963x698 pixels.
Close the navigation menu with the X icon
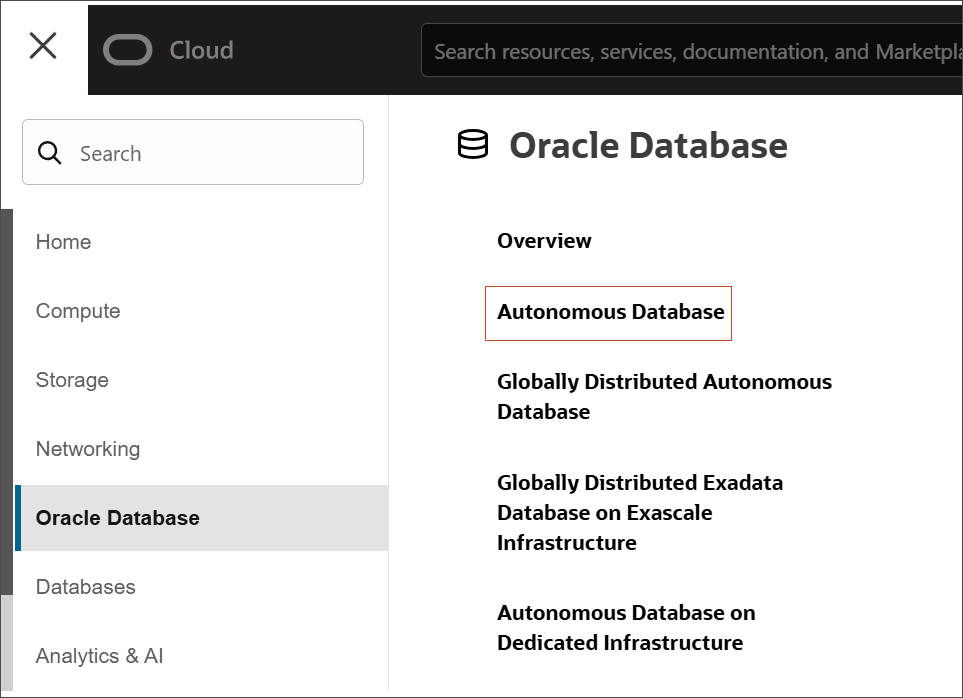coord(43,46)
